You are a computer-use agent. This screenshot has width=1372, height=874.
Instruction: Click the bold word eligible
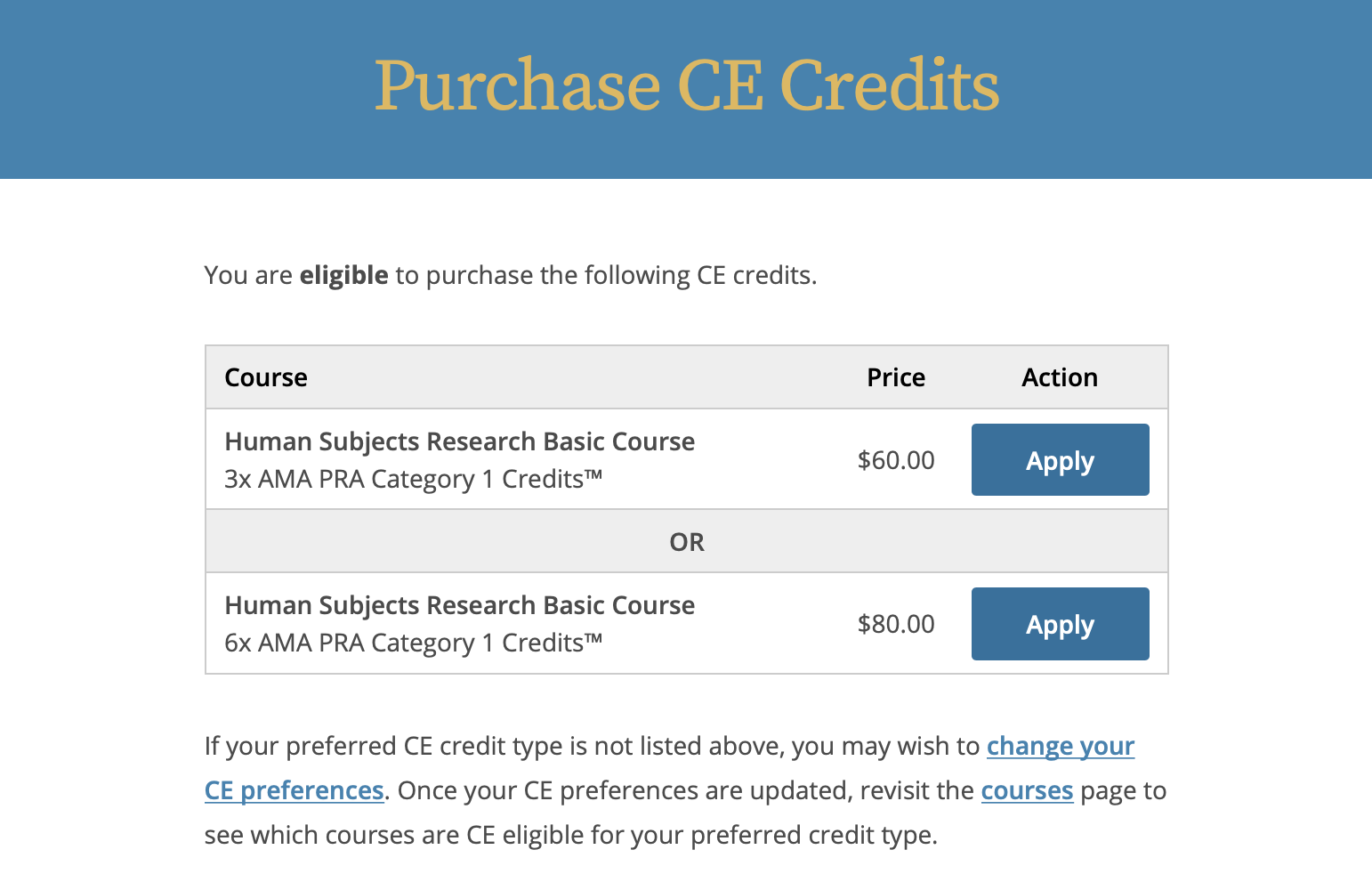pos(343,276)
